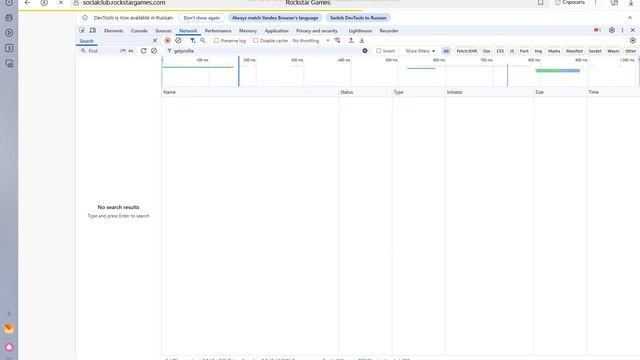Open the Performance tab
This screenshot has height=360, width=640.
click(218, 31)
